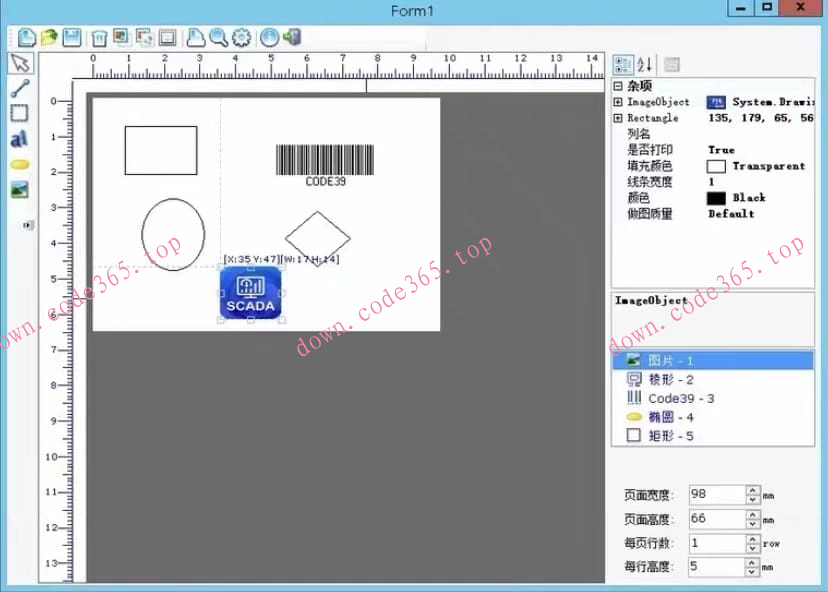Click the save toolbar icon

(x=69, y=37)
